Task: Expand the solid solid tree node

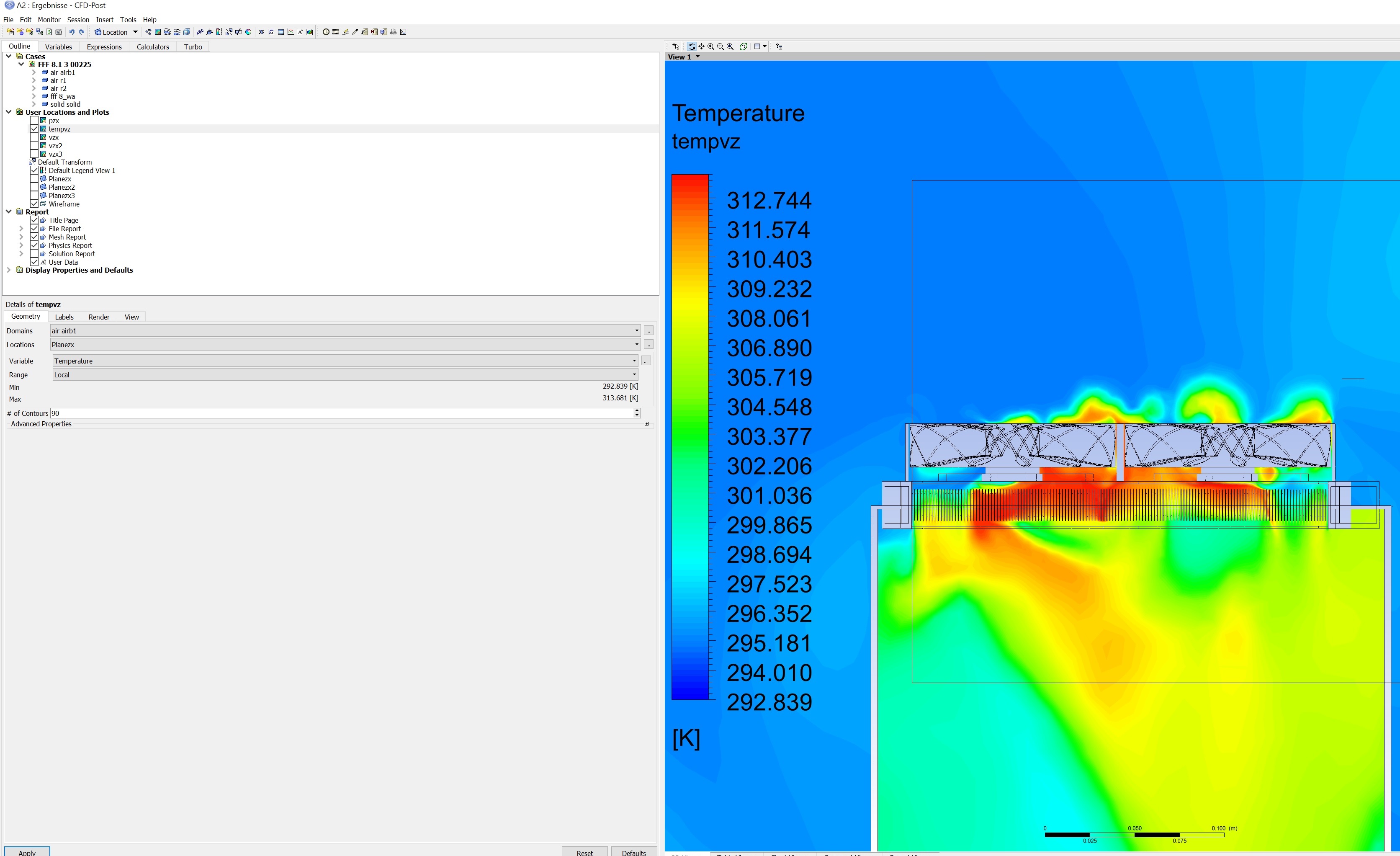Action: click(33, 104)
